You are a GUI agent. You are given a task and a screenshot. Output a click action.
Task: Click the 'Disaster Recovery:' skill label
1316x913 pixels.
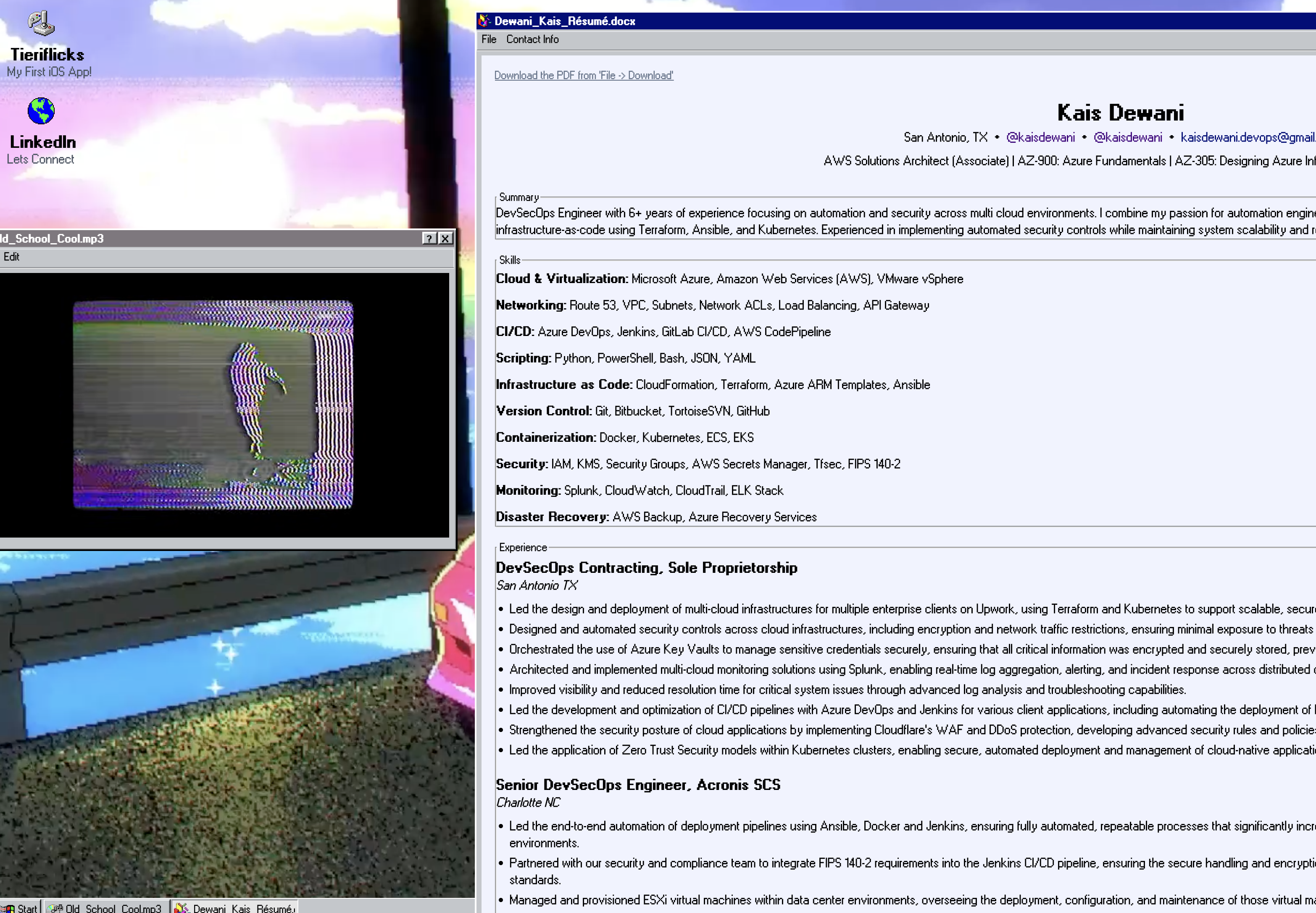552,517
